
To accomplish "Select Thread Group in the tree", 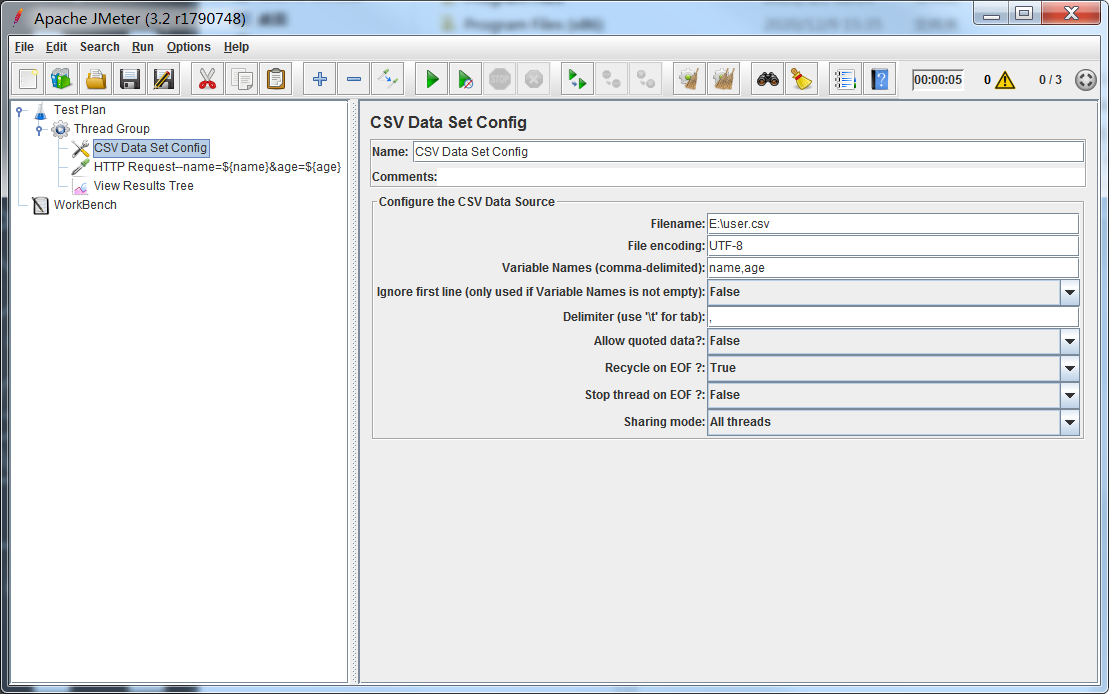I will point(112,129).
